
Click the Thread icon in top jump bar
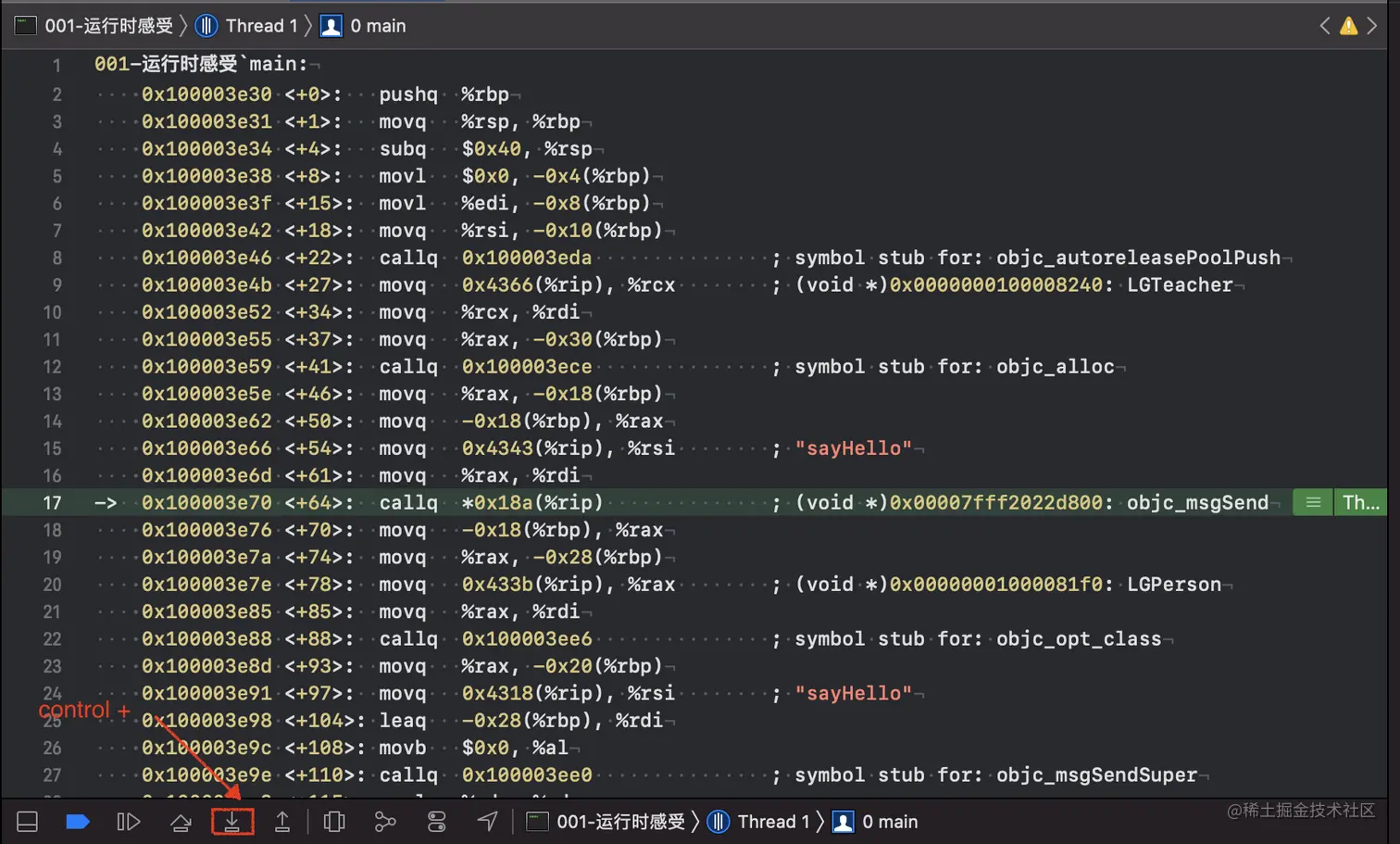[x=207, y=26]
